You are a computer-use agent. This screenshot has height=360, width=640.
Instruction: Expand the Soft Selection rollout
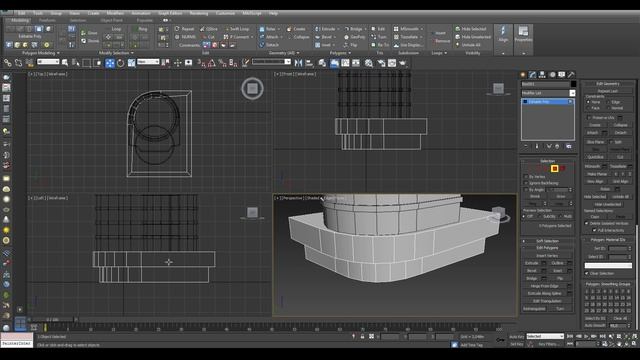pyautogui.click(x=548, y=241)
